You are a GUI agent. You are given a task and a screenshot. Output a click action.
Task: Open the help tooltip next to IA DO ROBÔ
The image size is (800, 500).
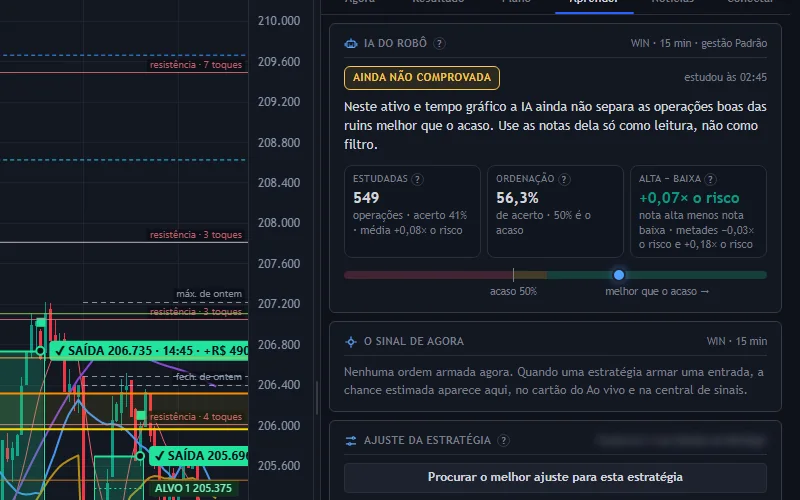439,43
